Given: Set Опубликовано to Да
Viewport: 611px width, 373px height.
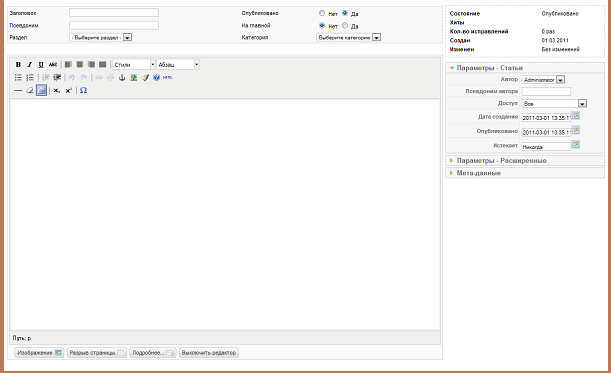Looking at the screenshot, I should (x=345, y=13).
